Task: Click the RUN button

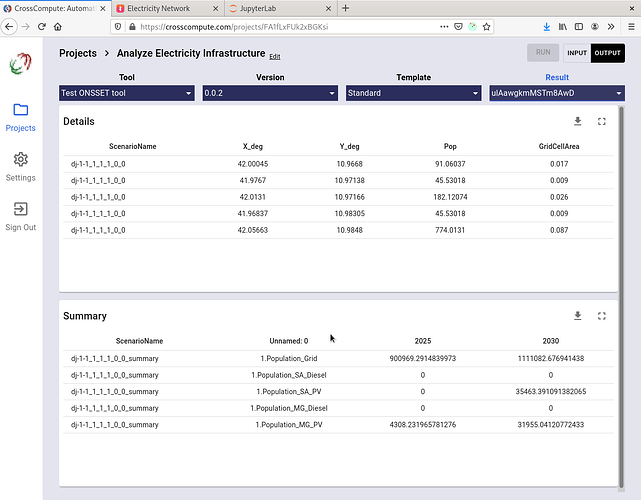Action: pos(543,53)
